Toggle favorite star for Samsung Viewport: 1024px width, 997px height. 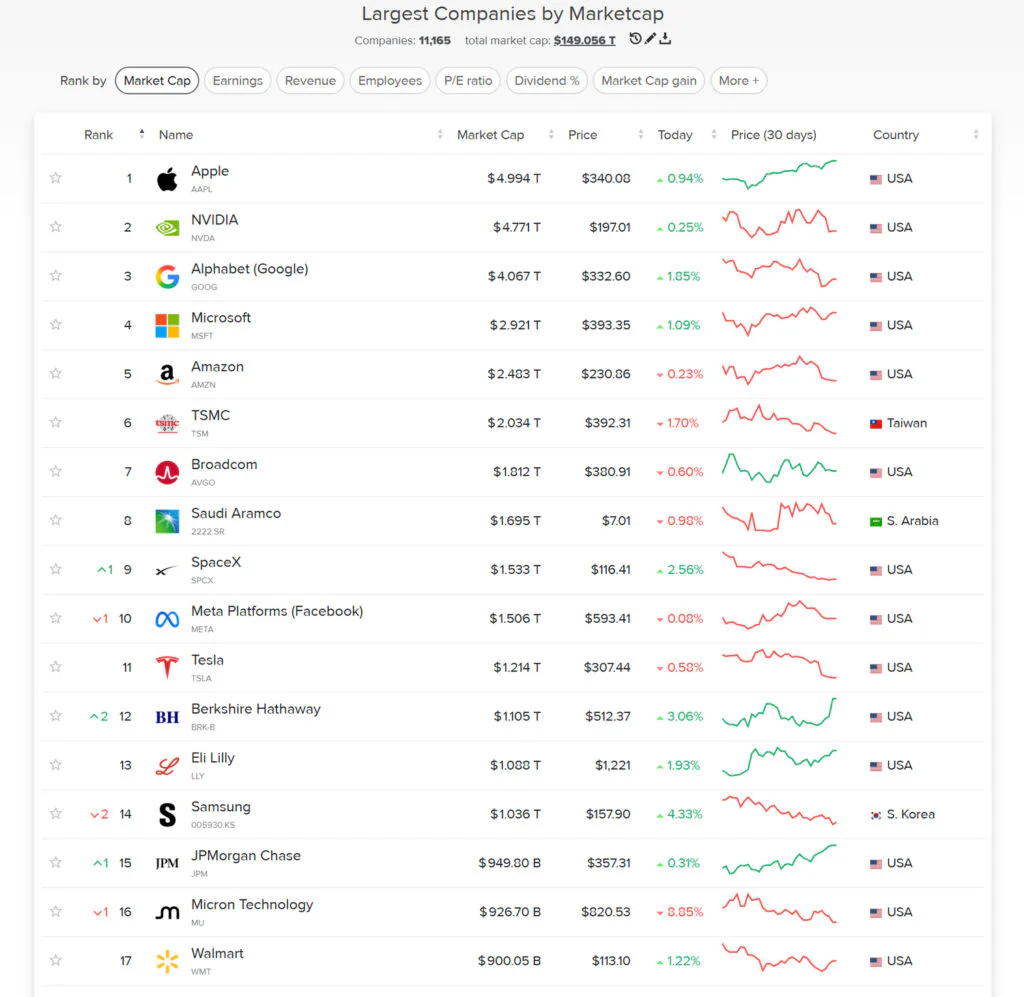56,814
